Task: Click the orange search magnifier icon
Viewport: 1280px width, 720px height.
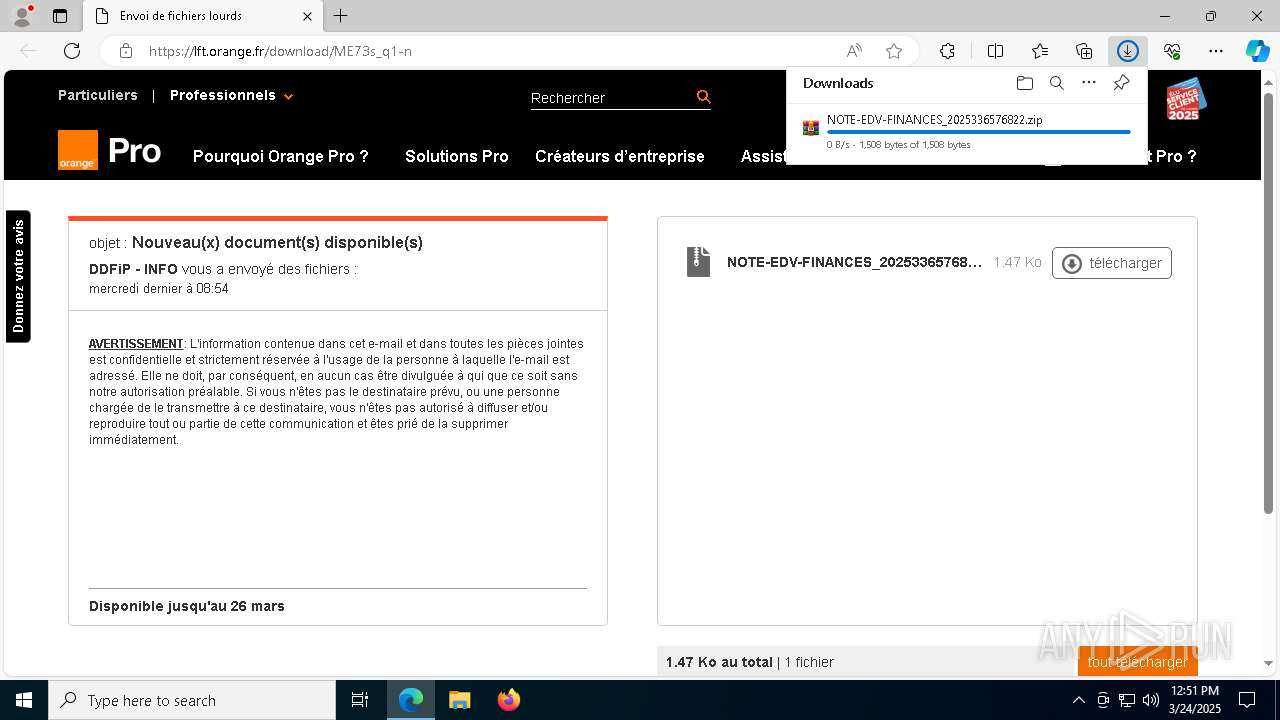Action: point(703,96)
